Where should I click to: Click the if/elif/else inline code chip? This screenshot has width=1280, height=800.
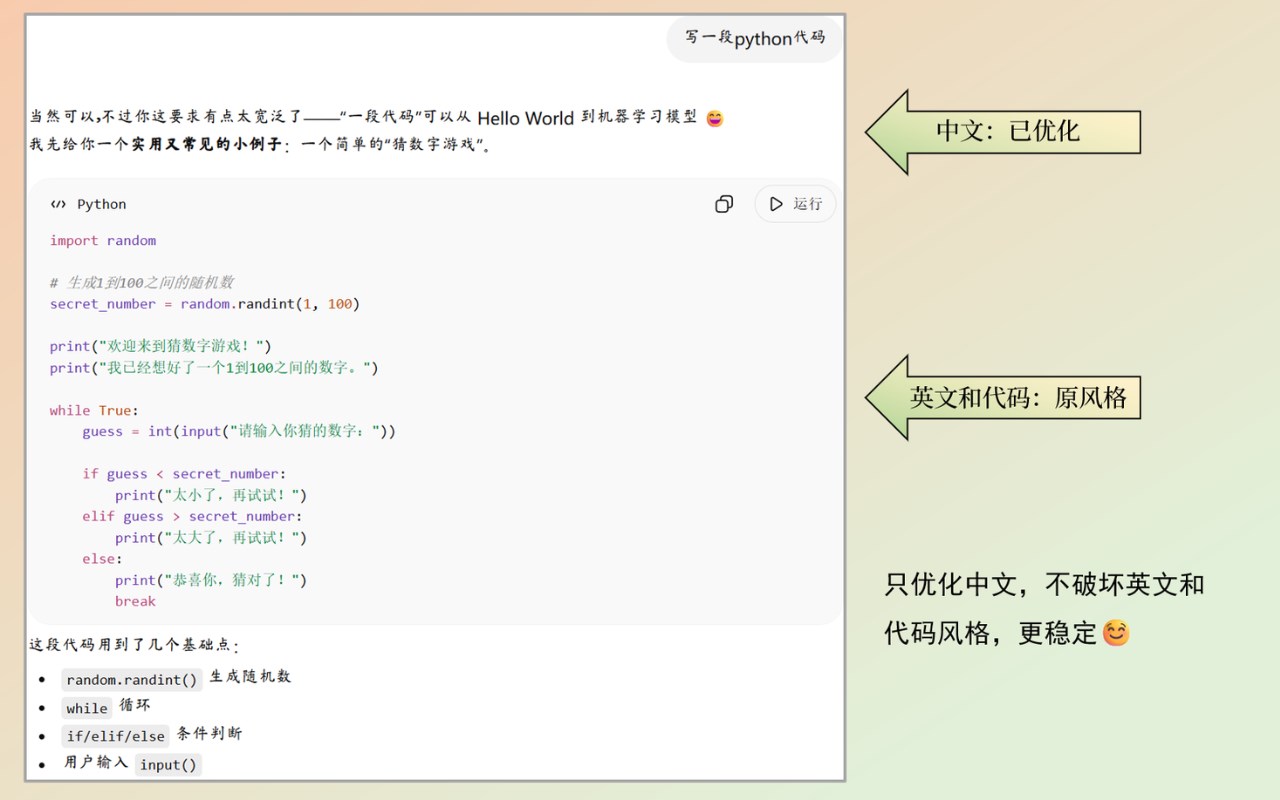click(x=115, y=736)
